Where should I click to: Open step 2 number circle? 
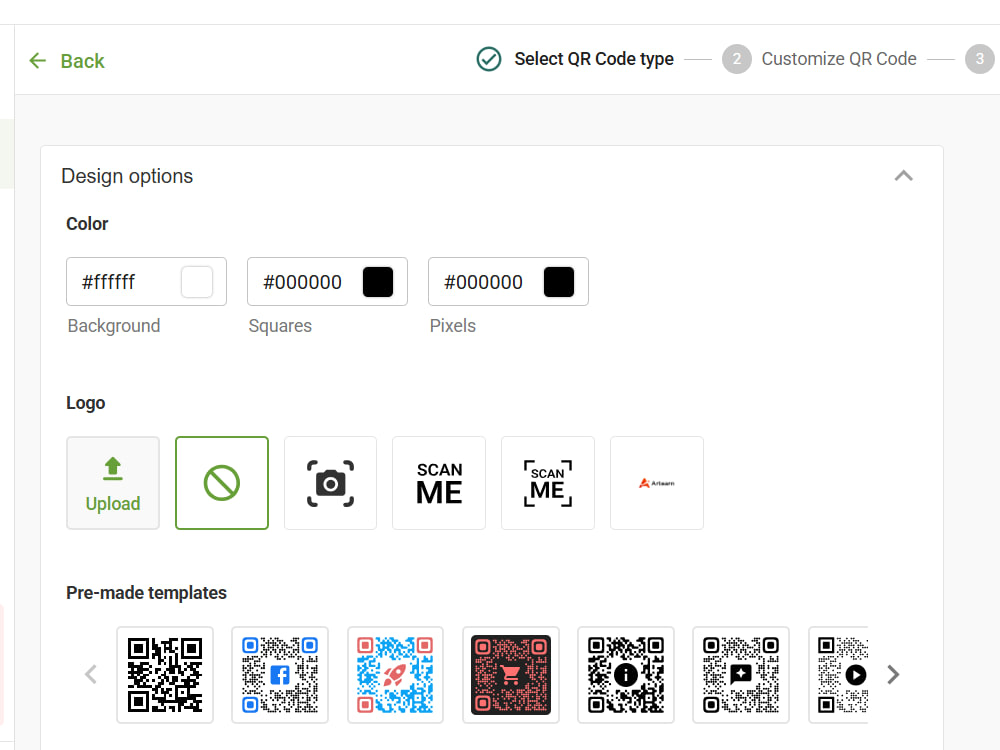tap(737, 59)
